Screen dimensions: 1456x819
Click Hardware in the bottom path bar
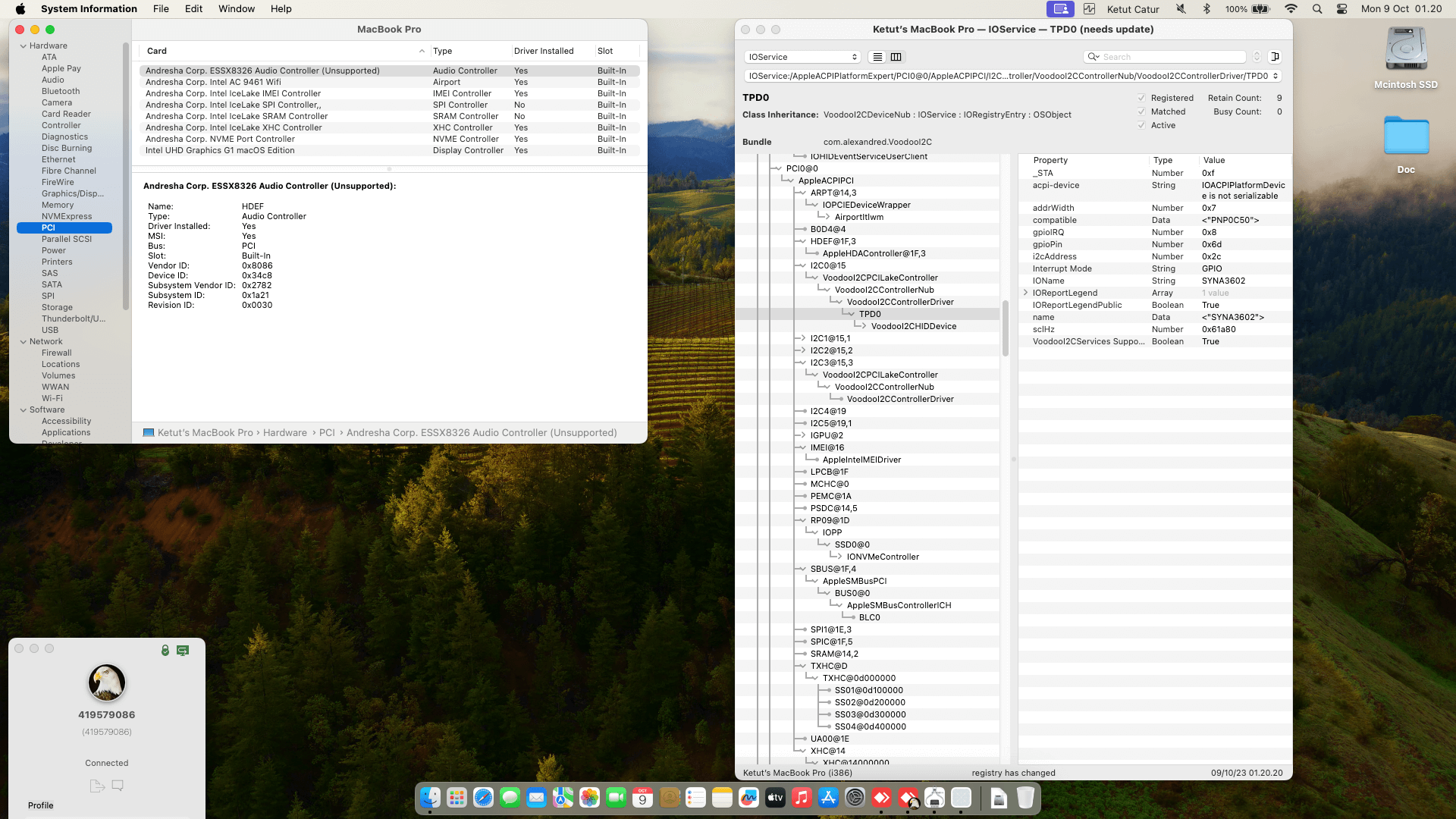click(x=284, y=433)
